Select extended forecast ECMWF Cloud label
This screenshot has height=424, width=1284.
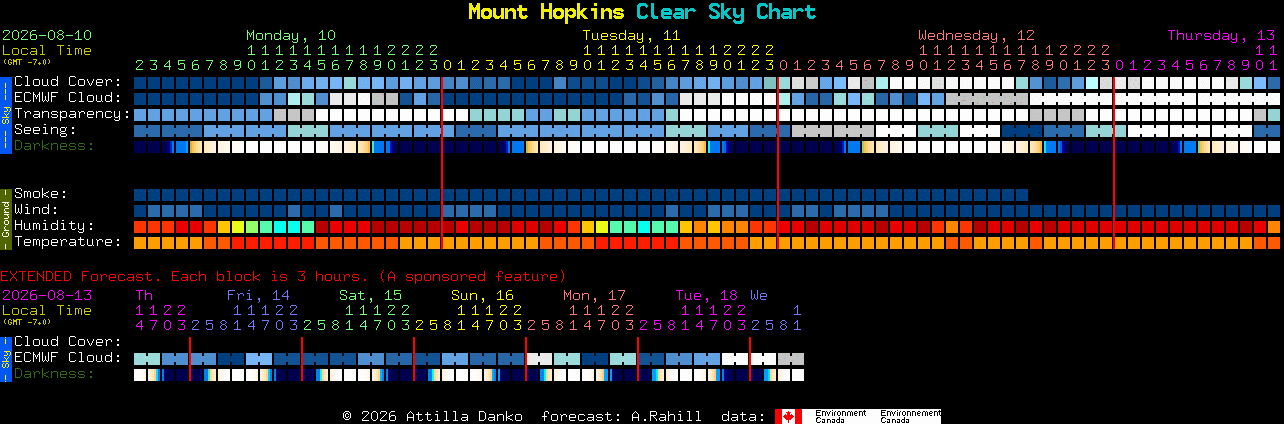click(68, 358)
